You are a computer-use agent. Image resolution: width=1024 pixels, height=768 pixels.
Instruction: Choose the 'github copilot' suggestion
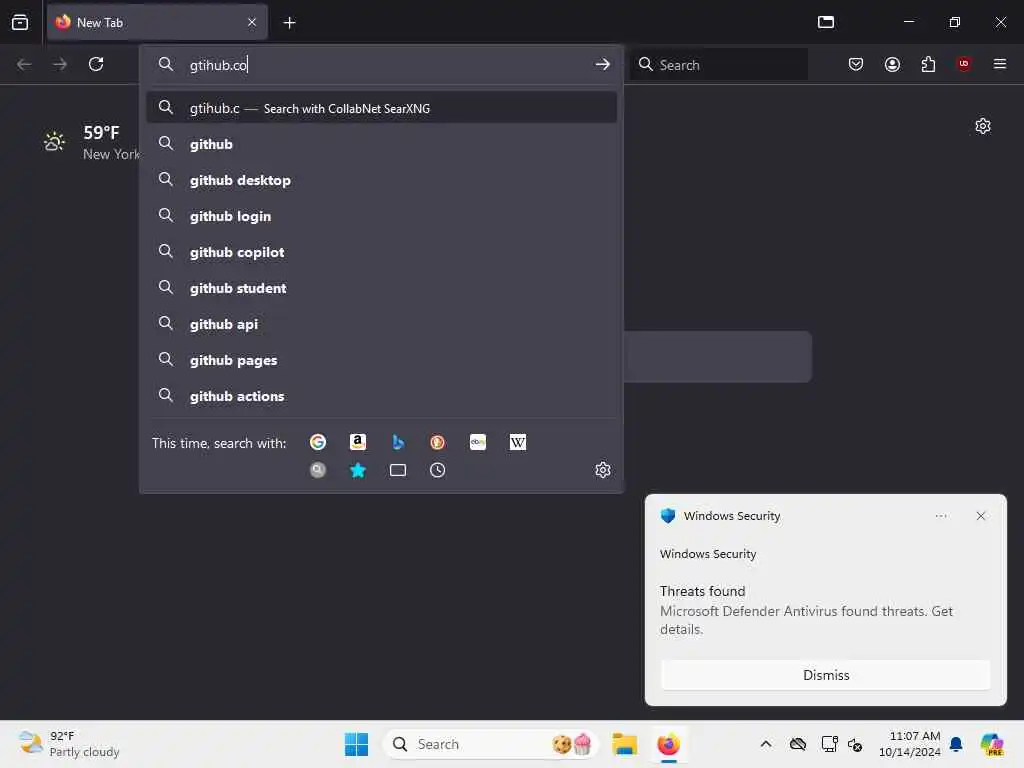(381, 252)
